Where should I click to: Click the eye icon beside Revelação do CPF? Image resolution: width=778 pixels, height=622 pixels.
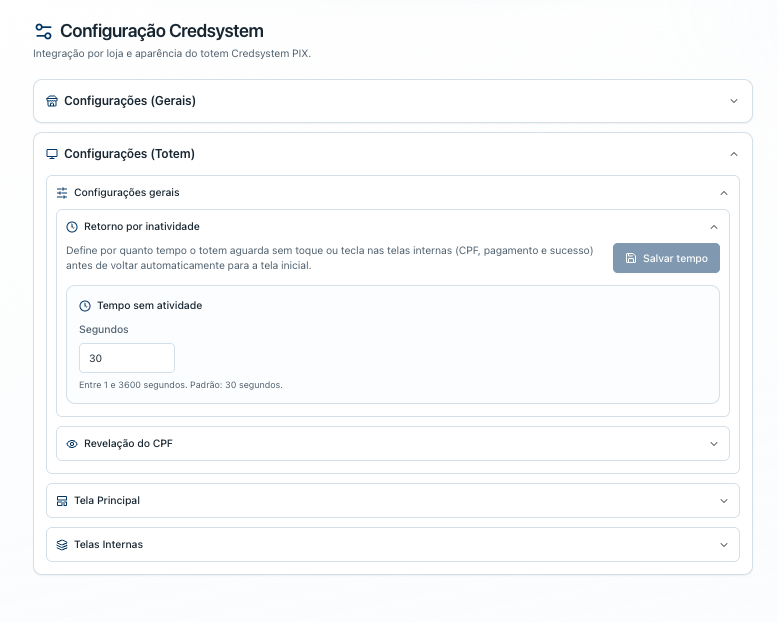(x=72, y=444)
